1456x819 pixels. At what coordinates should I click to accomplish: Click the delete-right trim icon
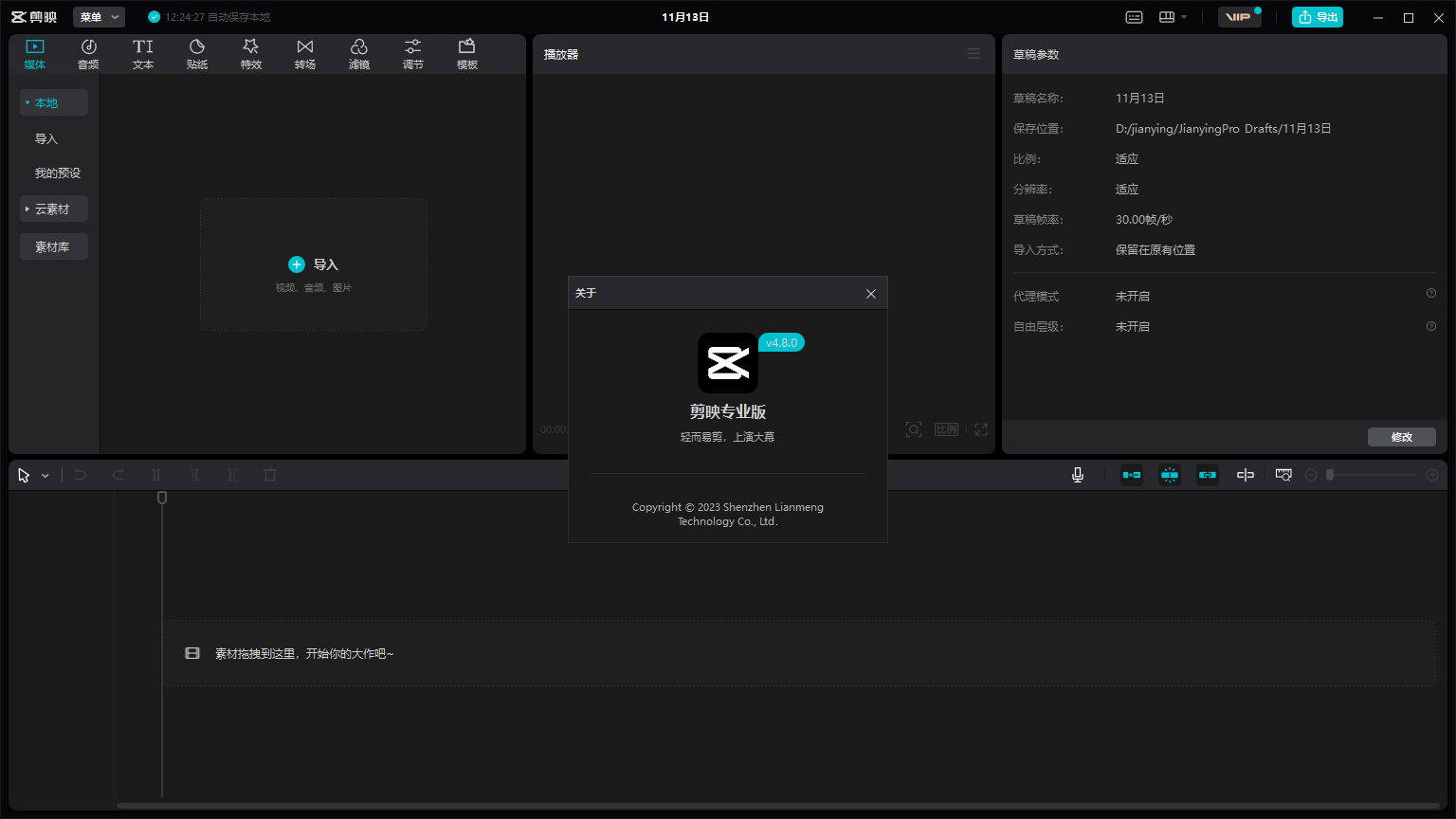[x=232, y=475]
